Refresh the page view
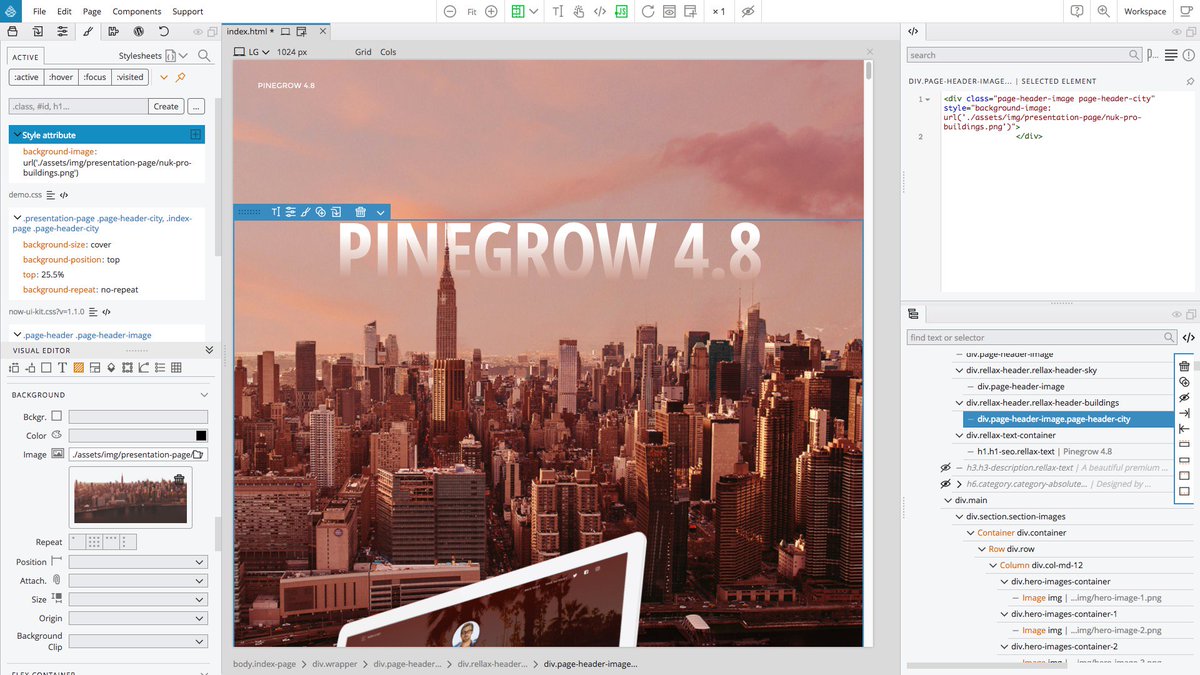Viewport: 1200px width, 675px height. 648,11
